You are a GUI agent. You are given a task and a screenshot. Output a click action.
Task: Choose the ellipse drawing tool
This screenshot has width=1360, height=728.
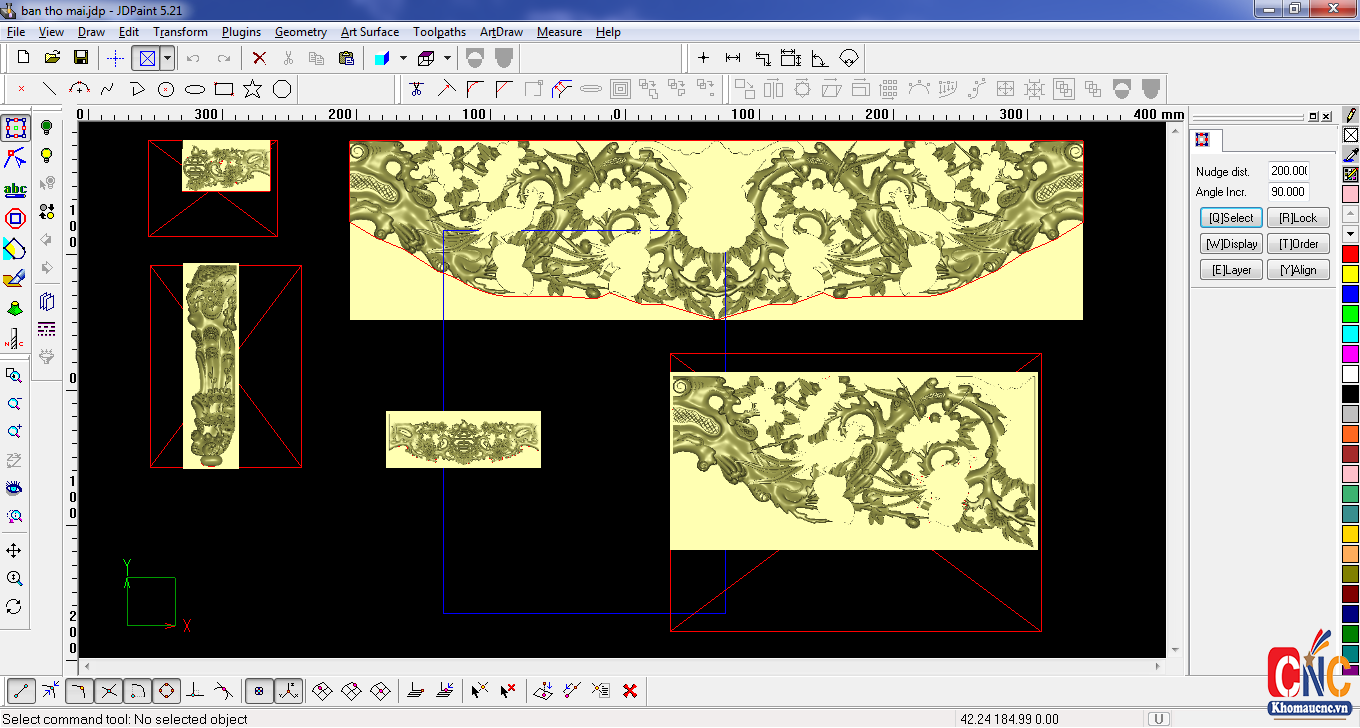195,89
